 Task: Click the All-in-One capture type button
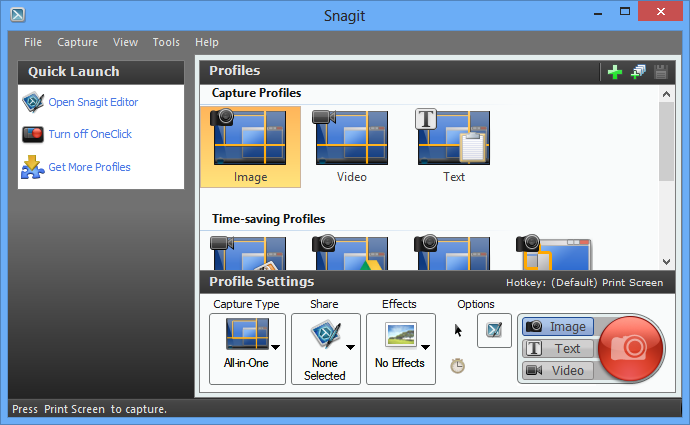(x=247, y=349)
